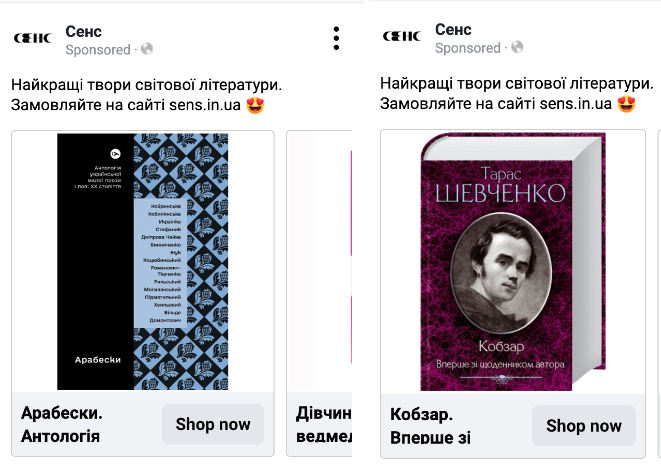Select the partially visible Дівчин ведмед carousel card

[319, 293]
